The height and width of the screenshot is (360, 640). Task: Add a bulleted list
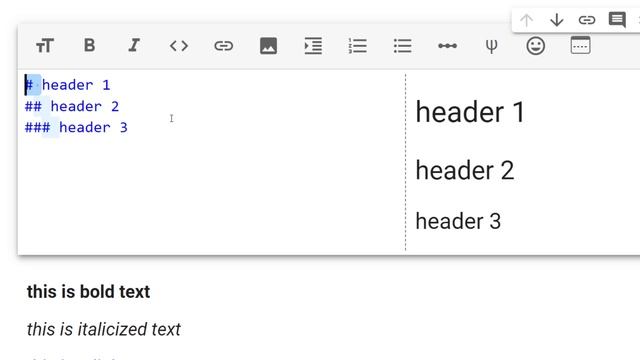(402, 46)
